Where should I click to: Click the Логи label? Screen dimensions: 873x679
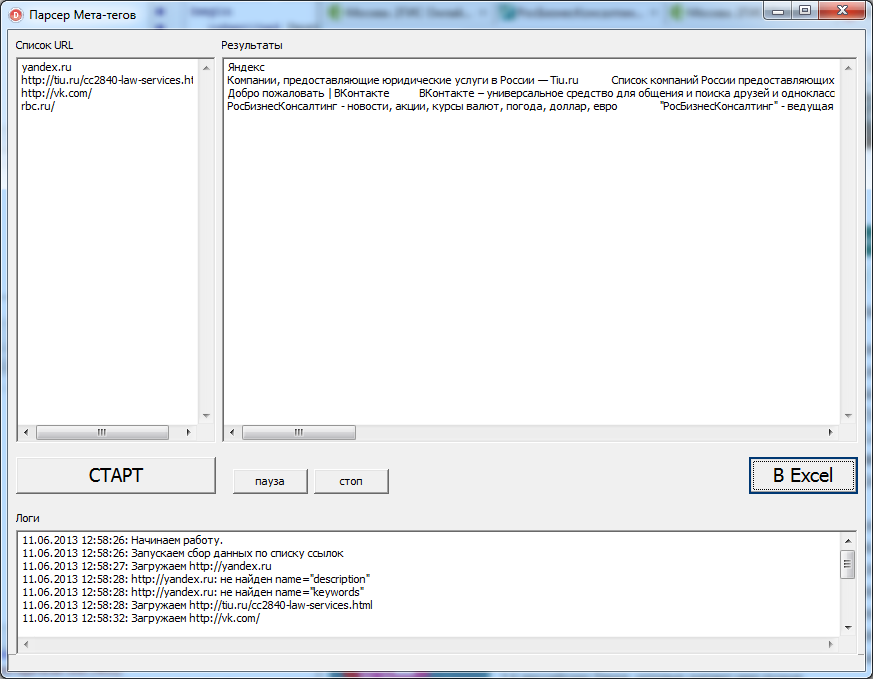click(x=27, y=518)
